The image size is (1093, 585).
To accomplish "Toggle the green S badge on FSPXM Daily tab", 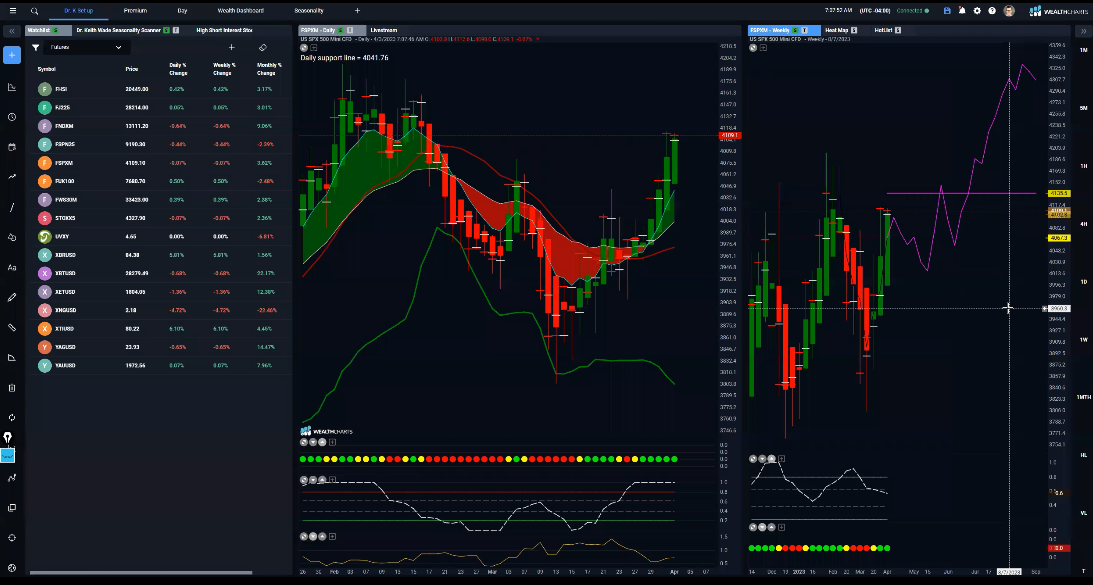I will (340, 31).
